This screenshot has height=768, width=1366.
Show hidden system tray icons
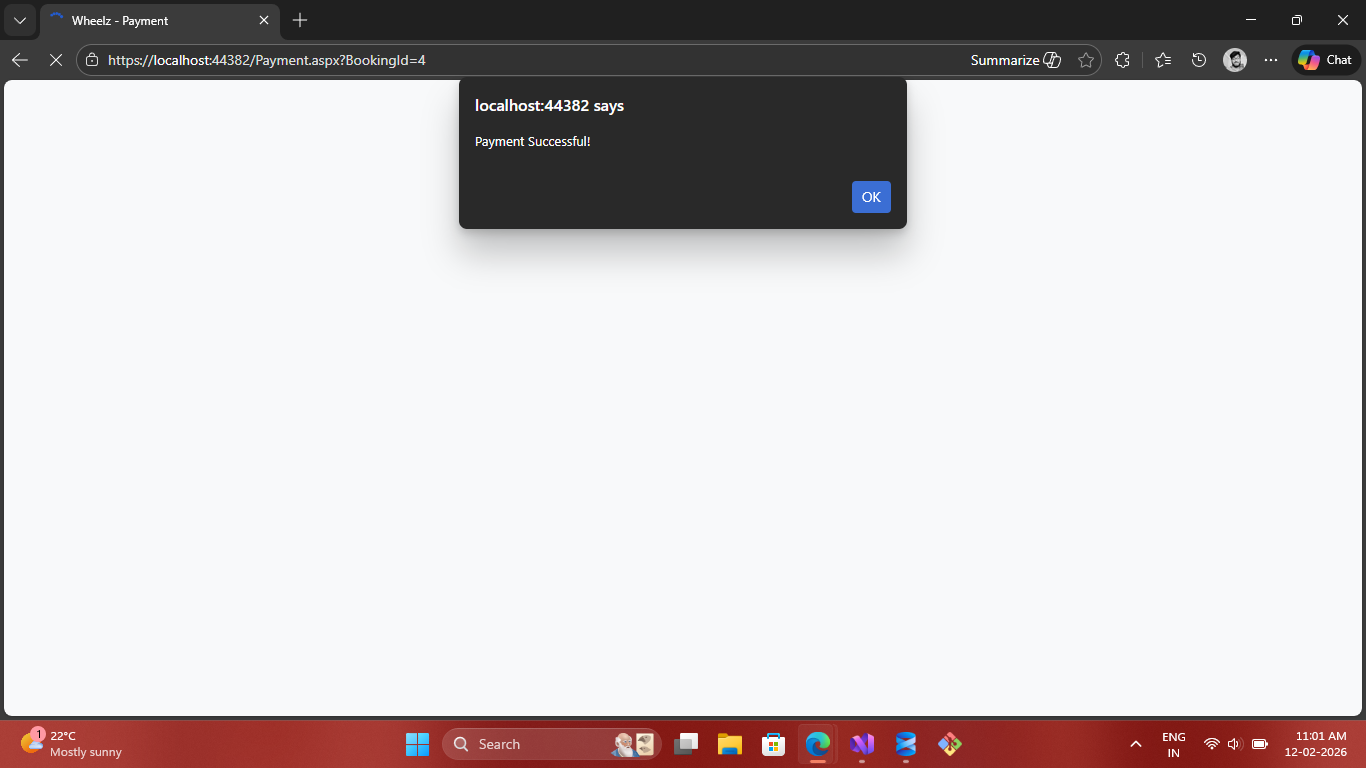(x=1135, y=744)
